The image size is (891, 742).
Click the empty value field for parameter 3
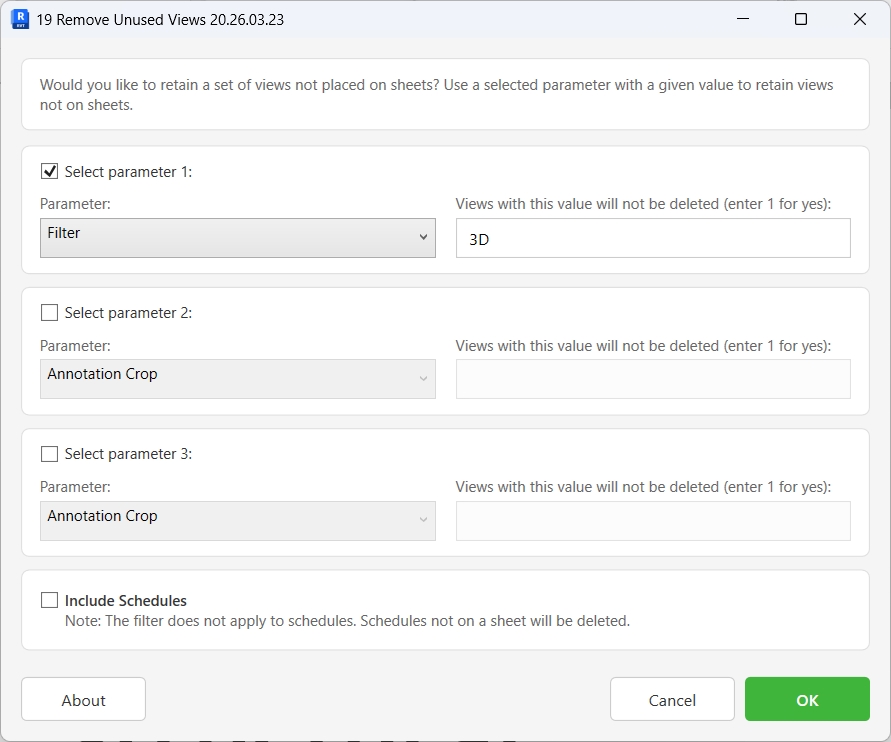coord(652,521)
